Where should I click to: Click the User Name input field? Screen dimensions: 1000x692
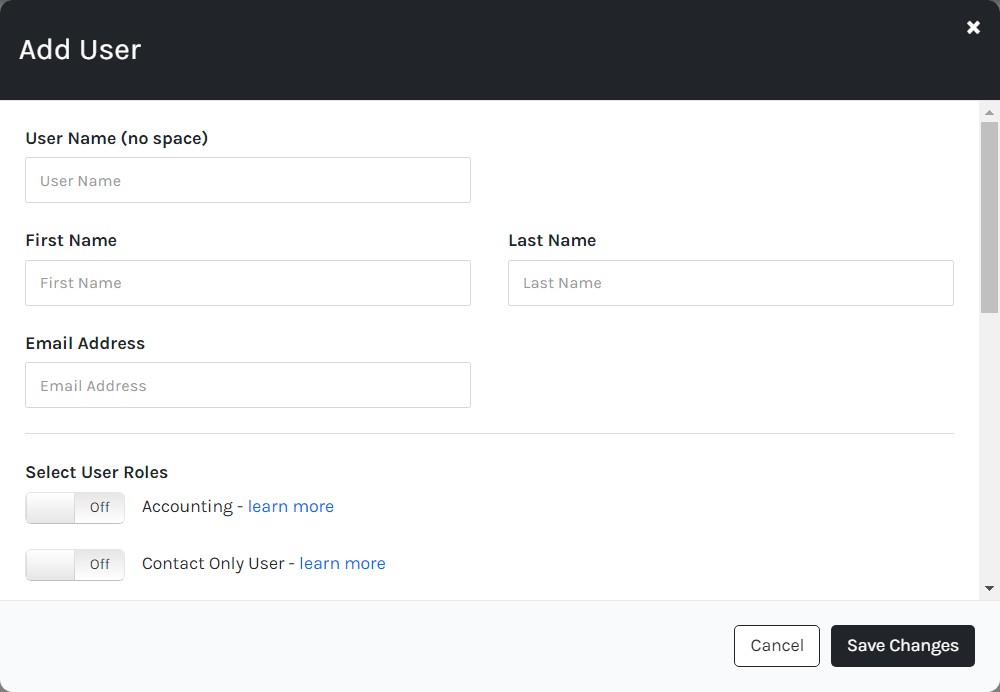point(248,180)
